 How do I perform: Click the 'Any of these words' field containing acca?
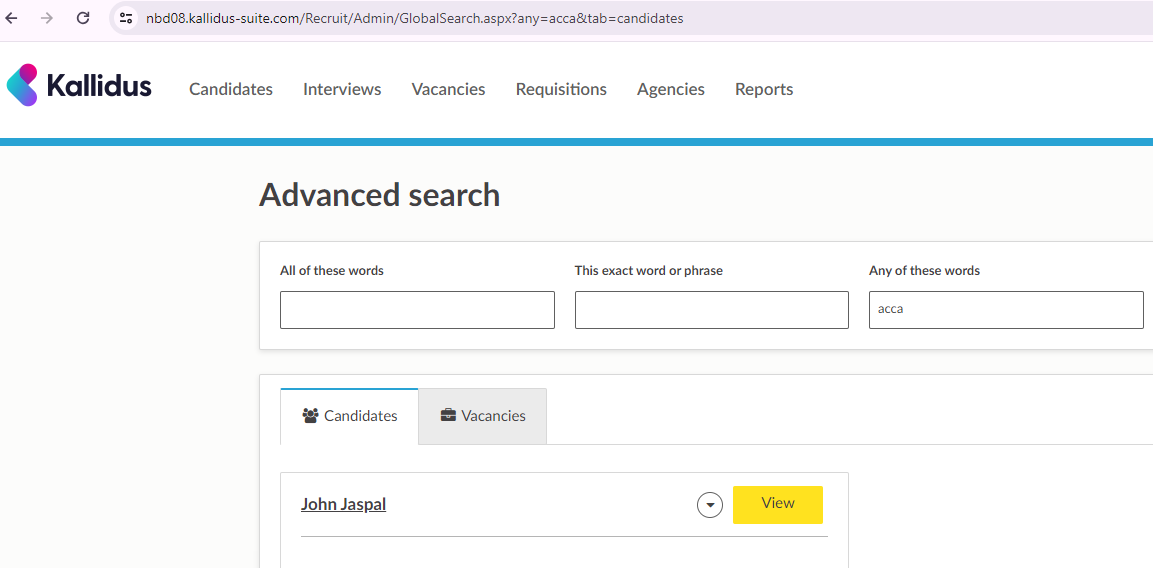1005,310
